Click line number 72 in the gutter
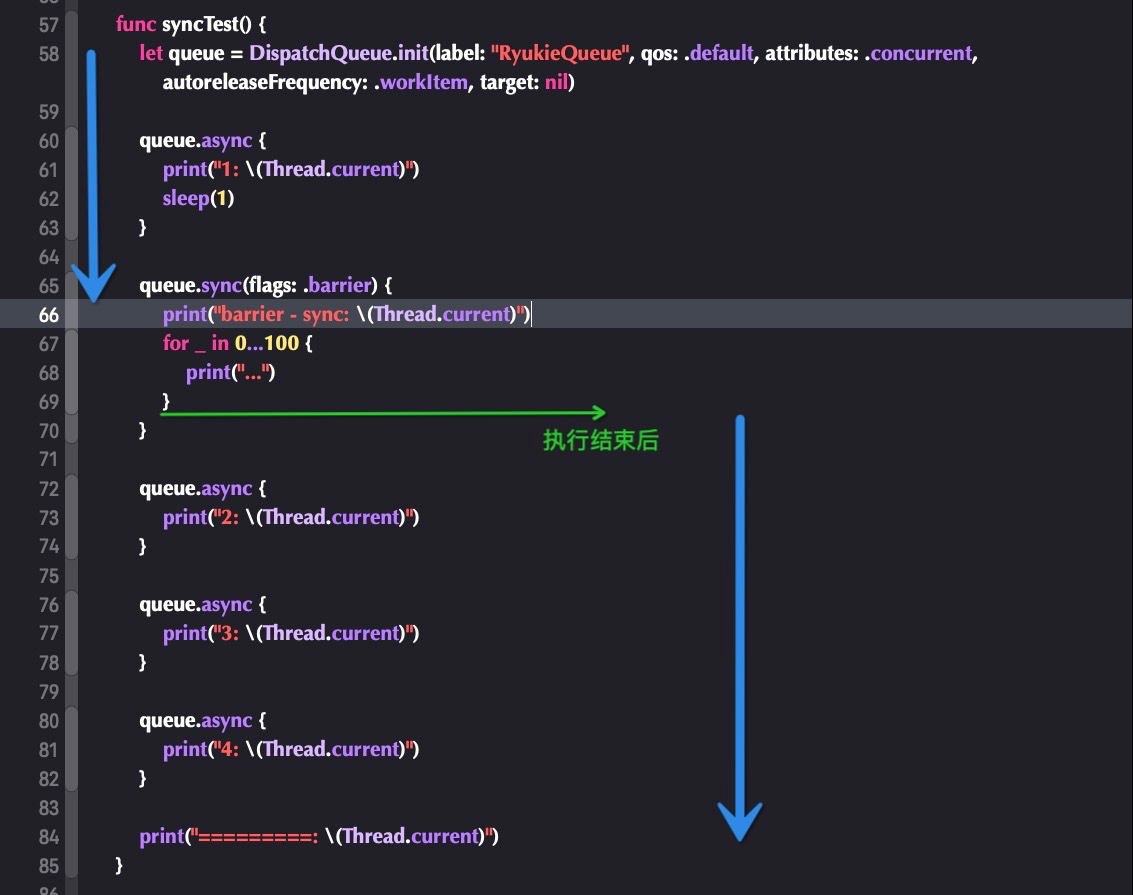1133x895 pixels. (48, 489)
